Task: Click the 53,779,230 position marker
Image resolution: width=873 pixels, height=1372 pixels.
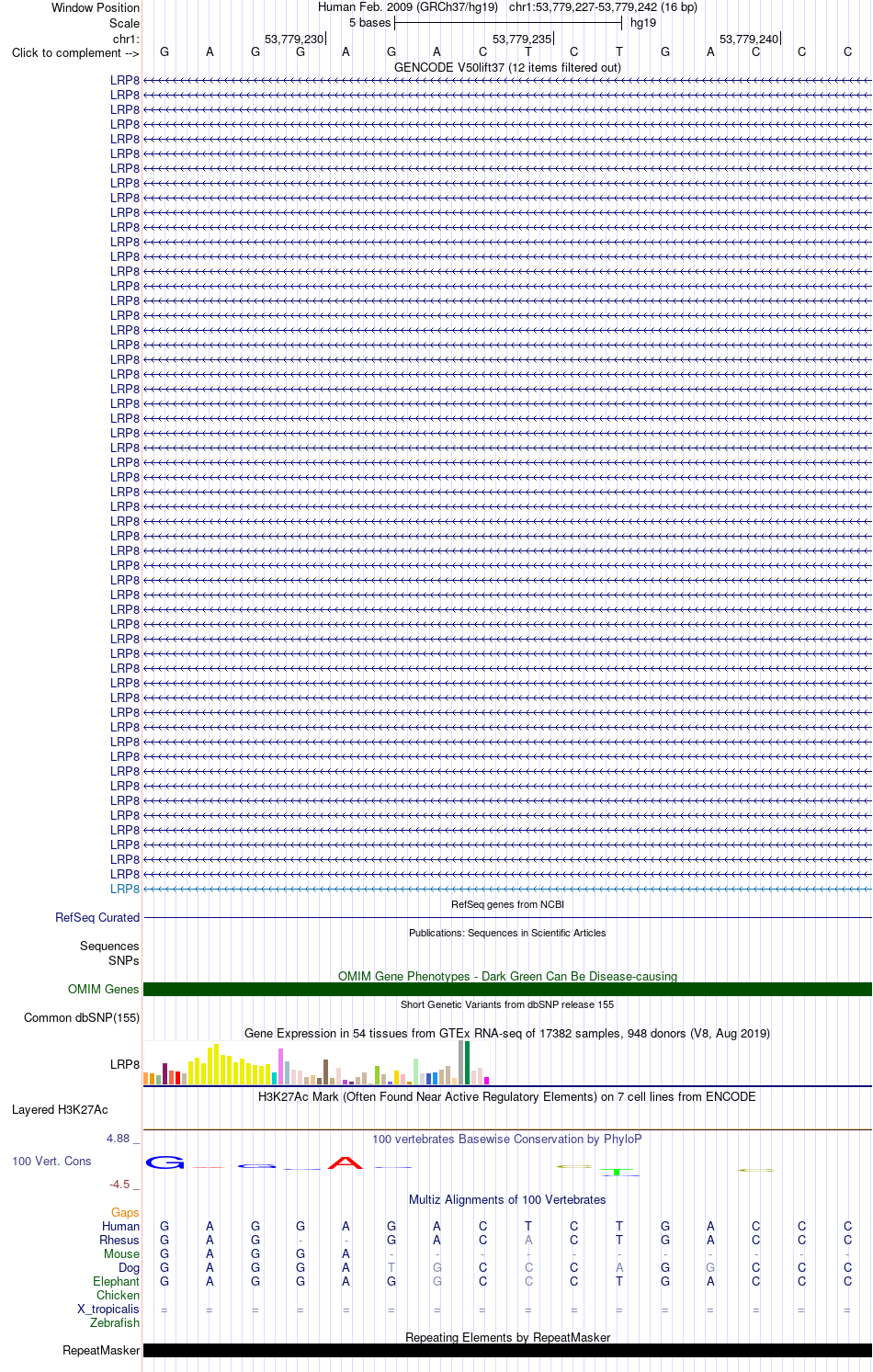Action: point(294,39)
